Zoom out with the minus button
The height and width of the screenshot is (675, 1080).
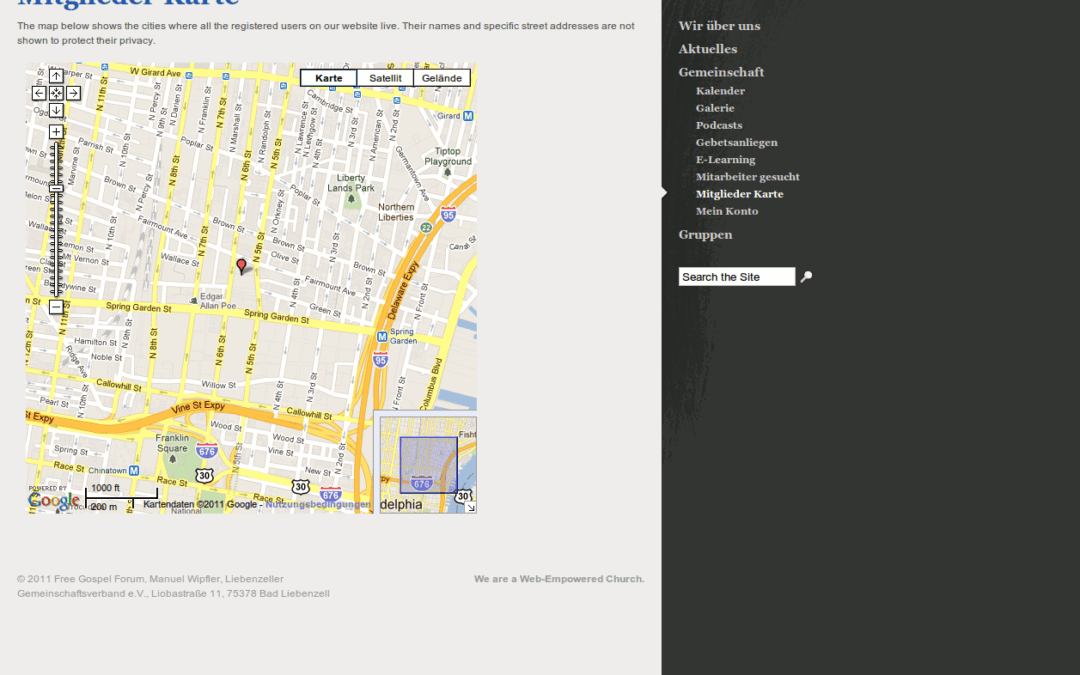coord(56,307)
